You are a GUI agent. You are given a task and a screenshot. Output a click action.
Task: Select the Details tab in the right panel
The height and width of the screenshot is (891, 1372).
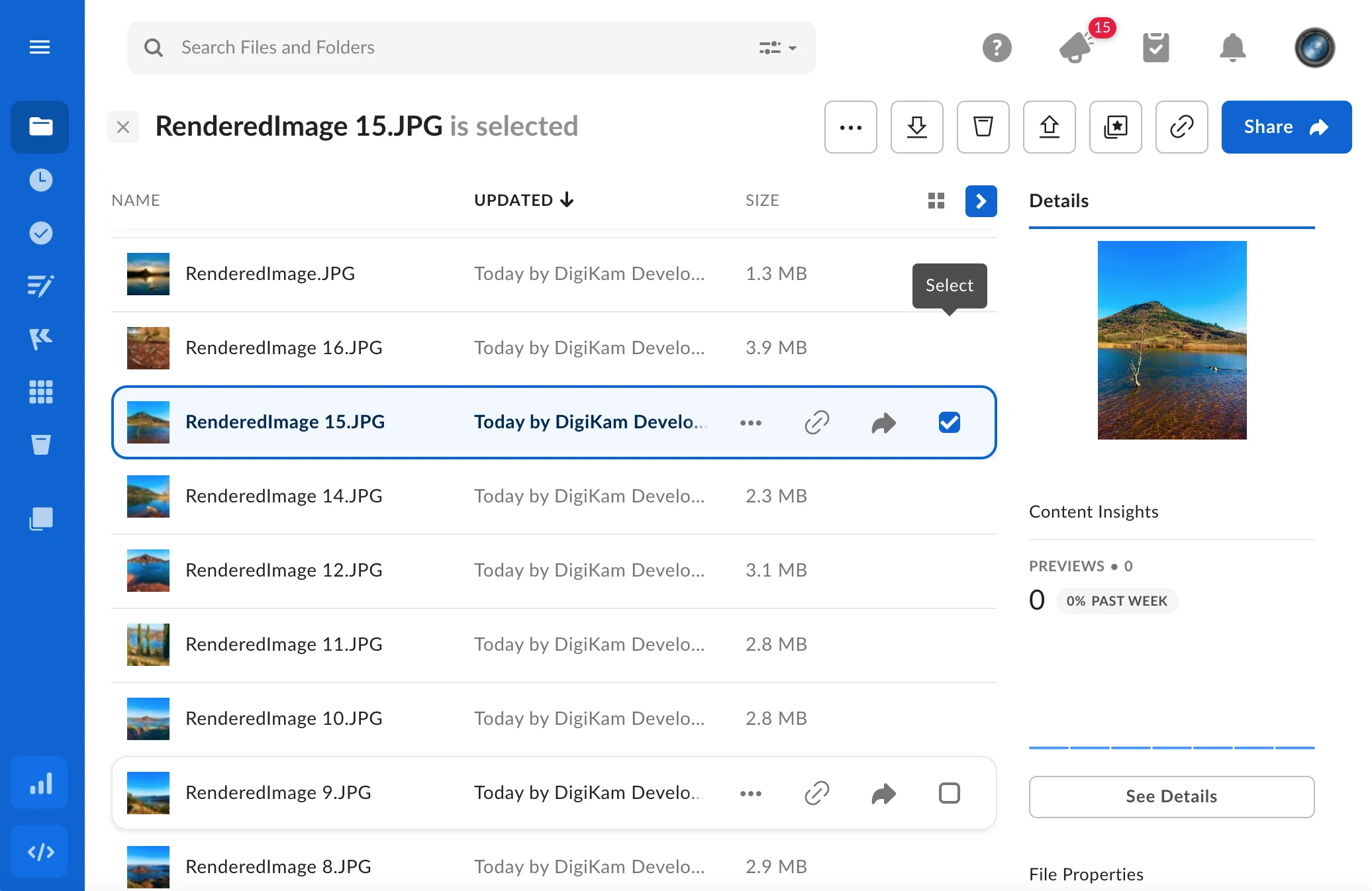click(x=1058, y=201)
